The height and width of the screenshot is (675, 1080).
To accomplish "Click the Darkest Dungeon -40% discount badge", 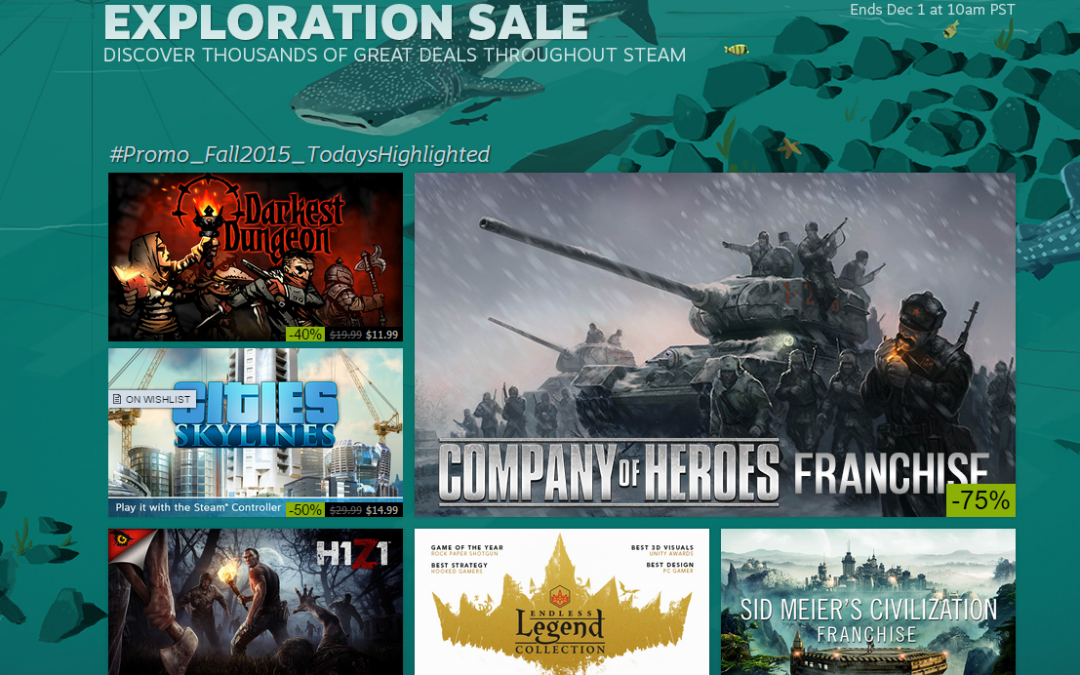I will click(305, 334).
